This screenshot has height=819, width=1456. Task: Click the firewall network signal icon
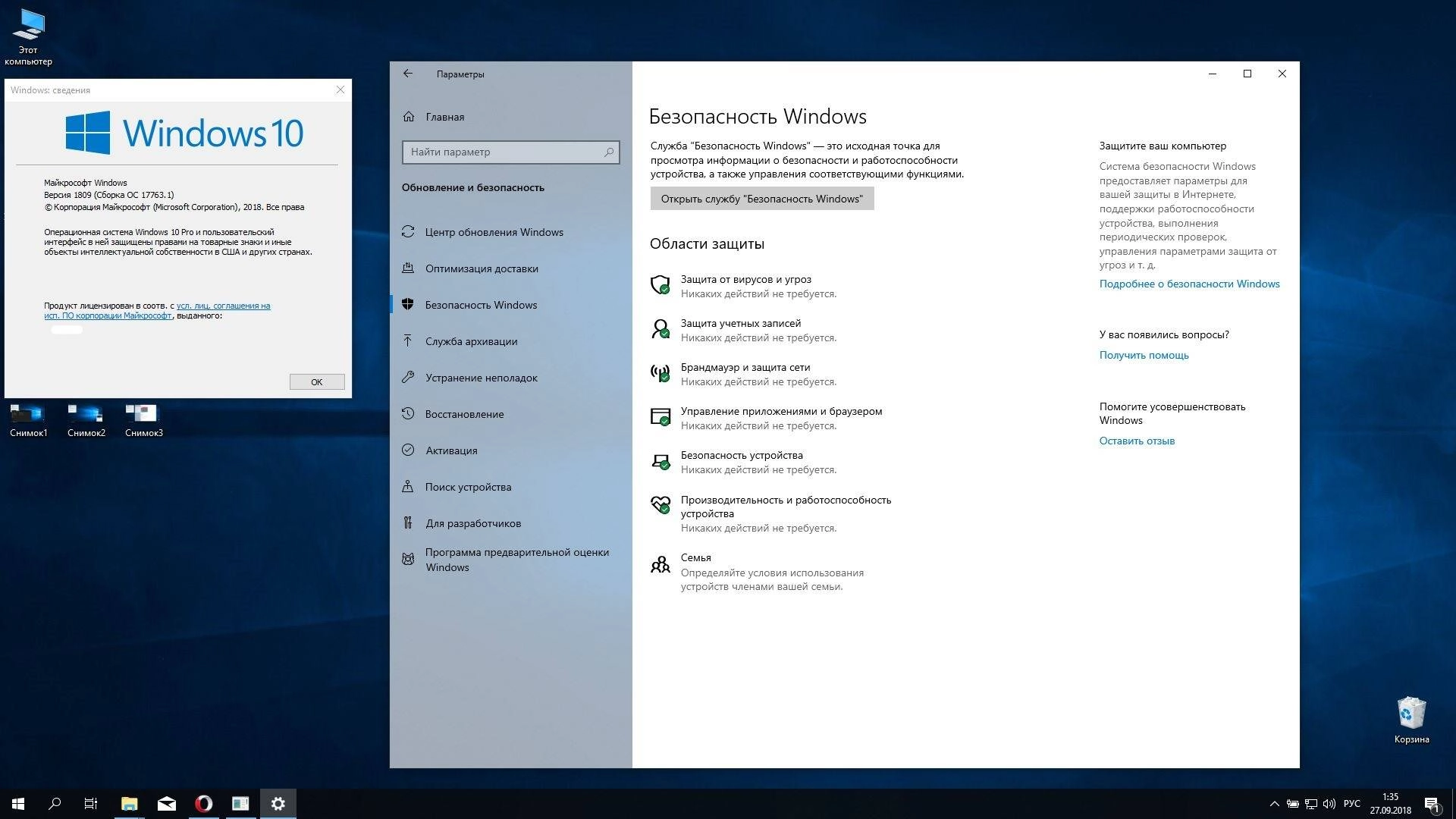660,372
